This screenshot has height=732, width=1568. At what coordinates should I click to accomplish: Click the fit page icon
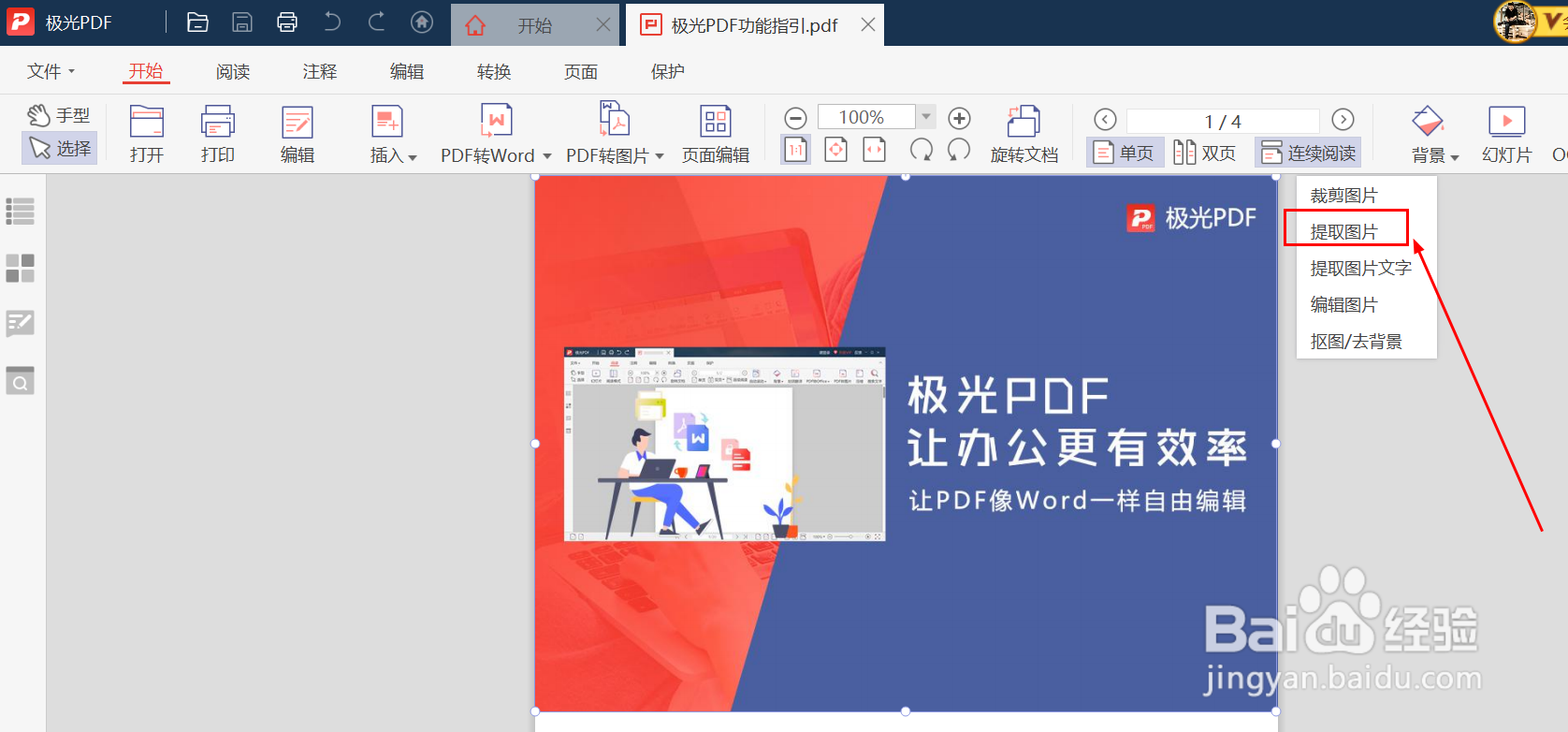[835, 150]
